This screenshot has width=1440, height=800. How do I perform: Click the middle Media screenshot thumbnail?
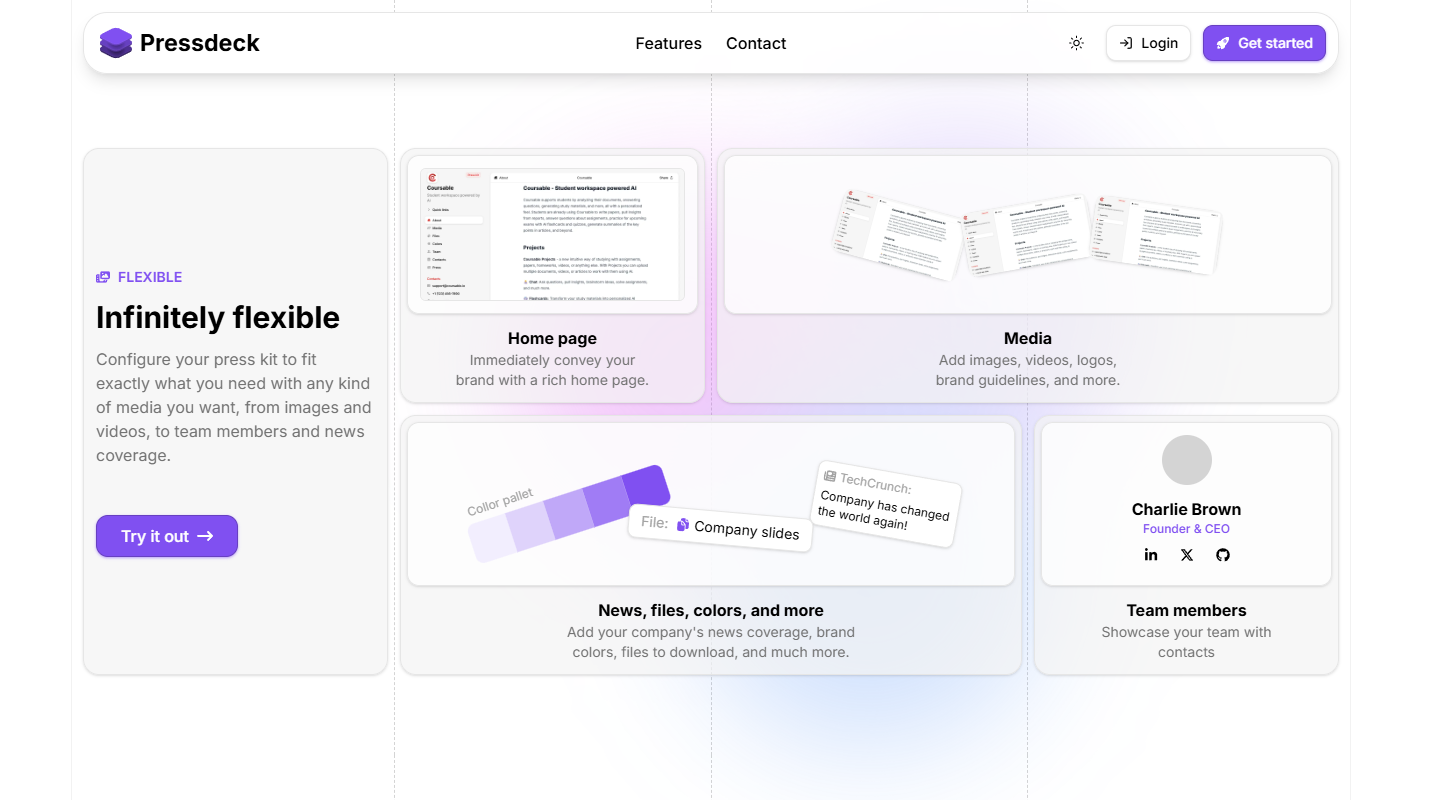[1027, 236]
